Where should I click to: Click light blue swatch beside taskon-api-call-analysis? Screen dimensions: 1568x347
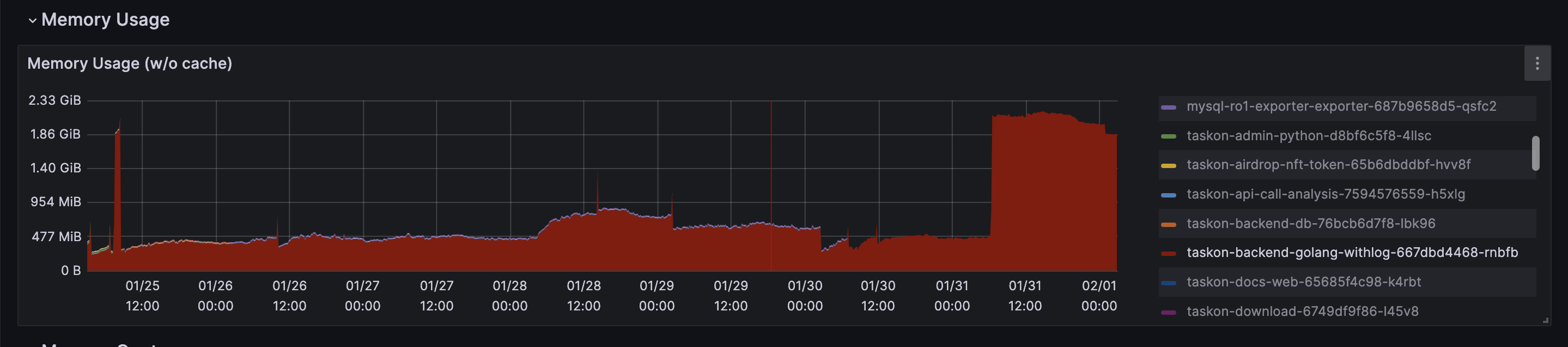(x=1168, y=195)
